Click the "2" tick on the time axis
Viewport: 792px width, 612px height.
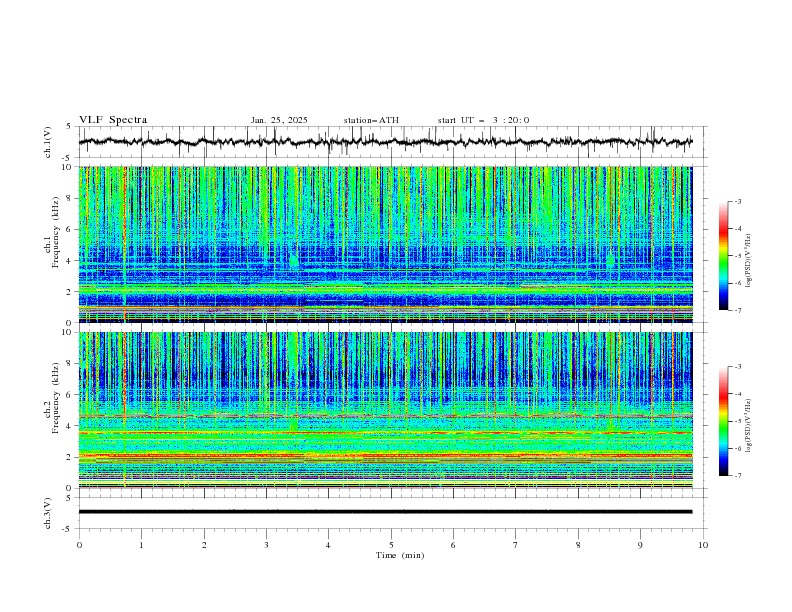204,545
